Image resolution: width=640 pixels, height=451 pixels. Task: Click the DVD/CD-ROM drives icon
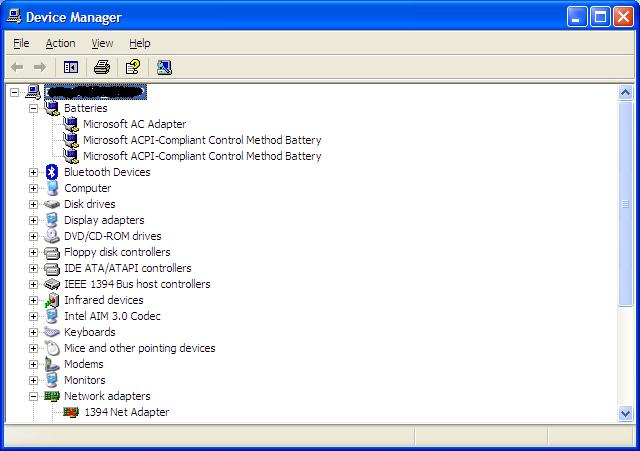coord(52,236)
